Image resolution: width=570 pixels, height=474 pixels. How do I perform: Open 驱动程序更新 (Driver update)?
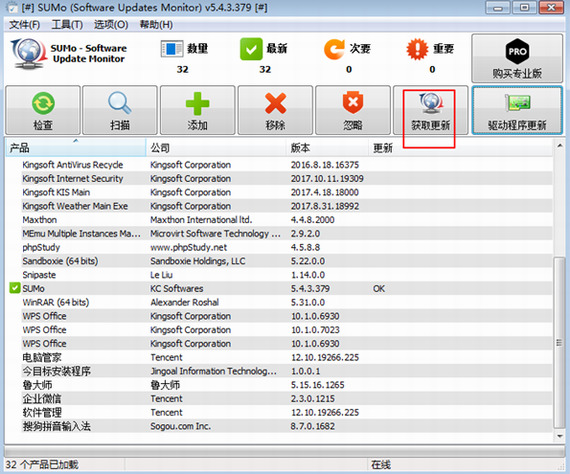[x=517, y=110]
